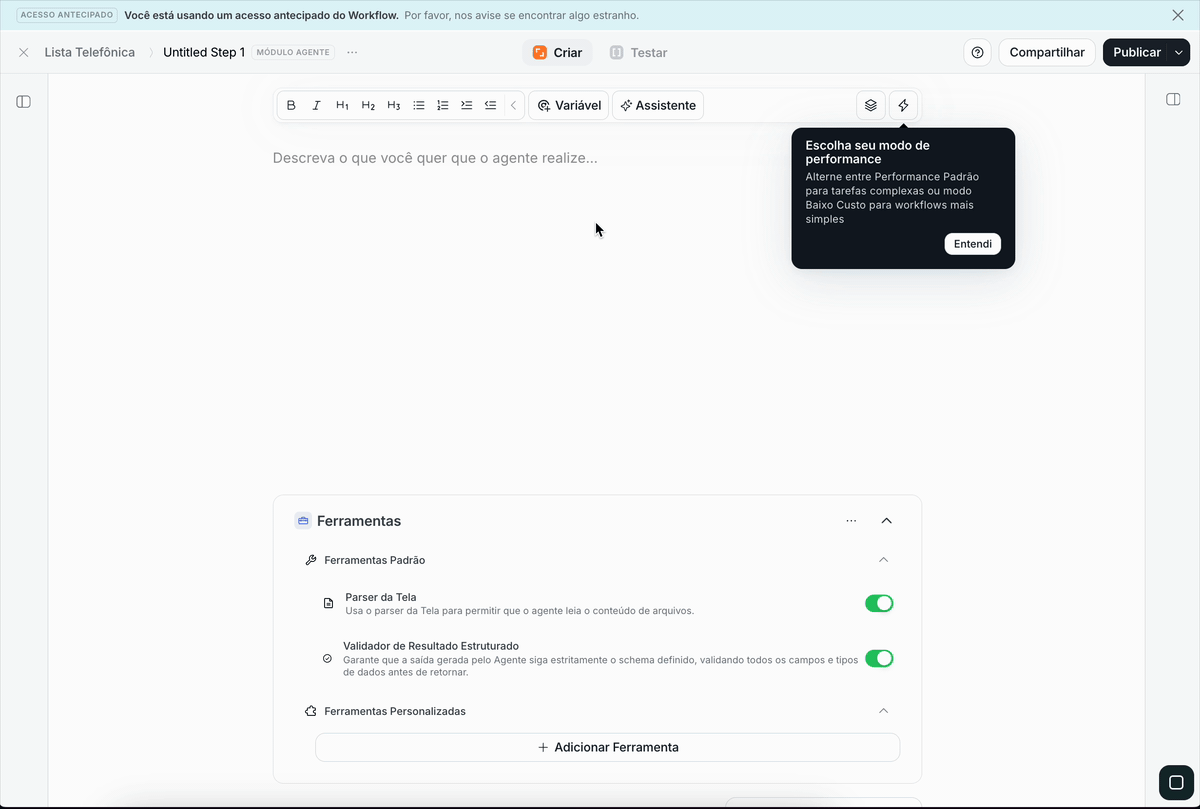Screen dimensions: 1200x809
Task: Apply Heading 1 style
Action: click(342, 105)
